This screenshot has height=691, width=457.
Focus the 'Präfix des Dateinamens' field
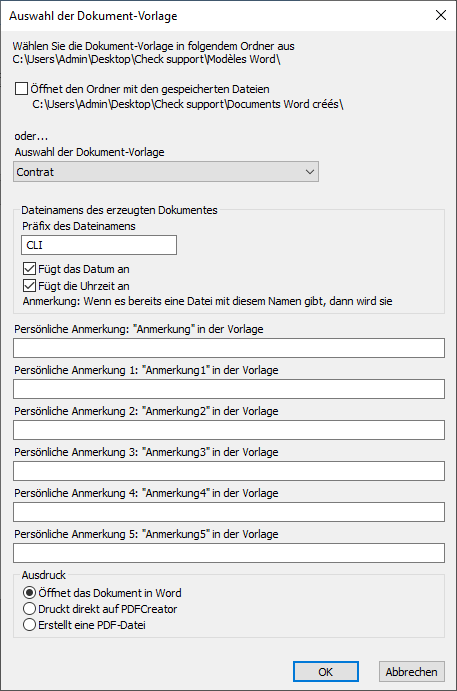99,245
